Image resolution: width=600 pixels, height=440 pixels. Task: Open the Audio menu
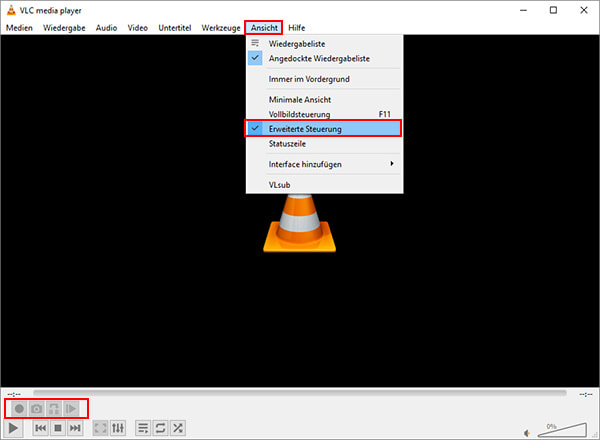[x=106, y=28]
